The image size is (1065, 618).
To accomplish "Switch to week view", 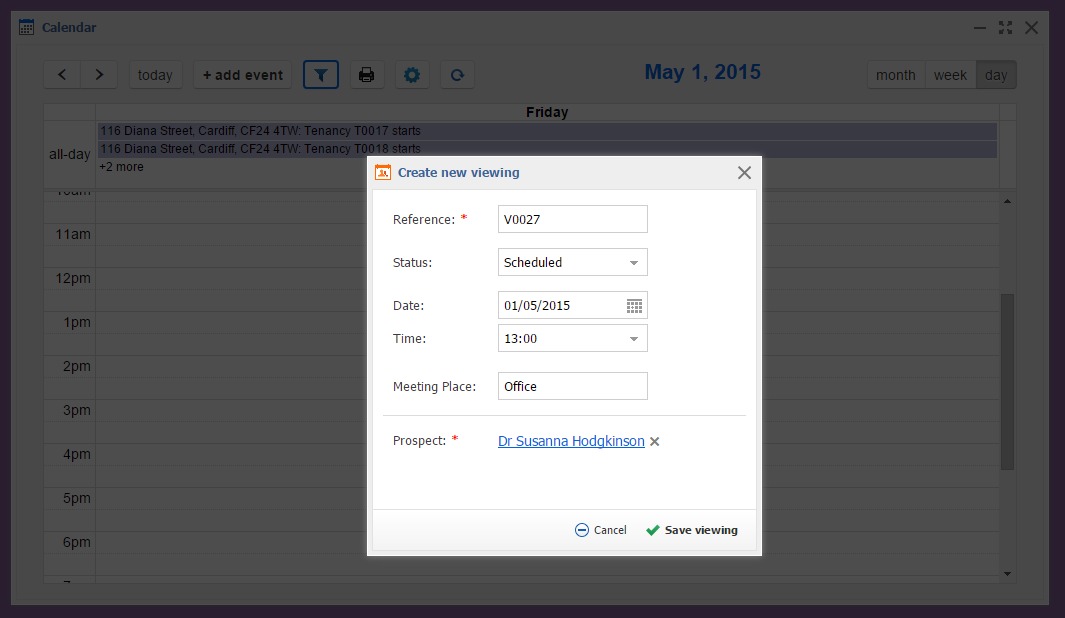I will point(950,75).
